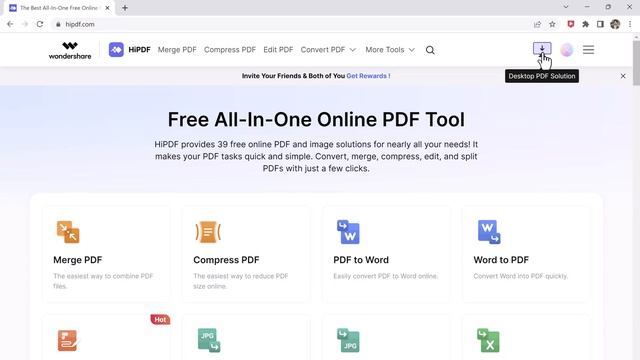The height and width of the screenshot is (360, 640).
Task: Dismiss the invite friends banner
Action: [623, 76]
